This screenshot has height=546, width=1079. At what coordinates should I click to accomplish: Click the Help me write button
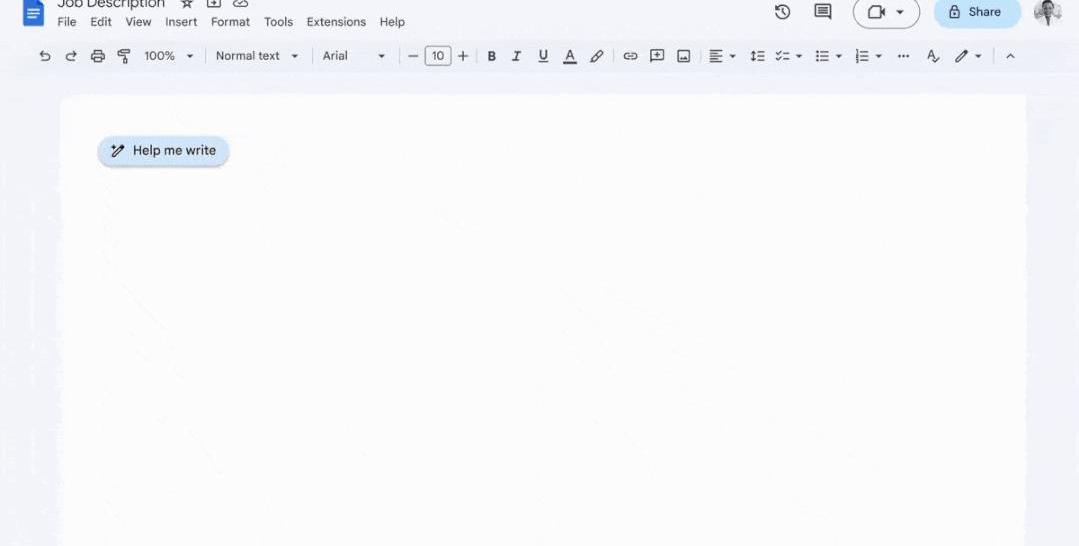163,151
